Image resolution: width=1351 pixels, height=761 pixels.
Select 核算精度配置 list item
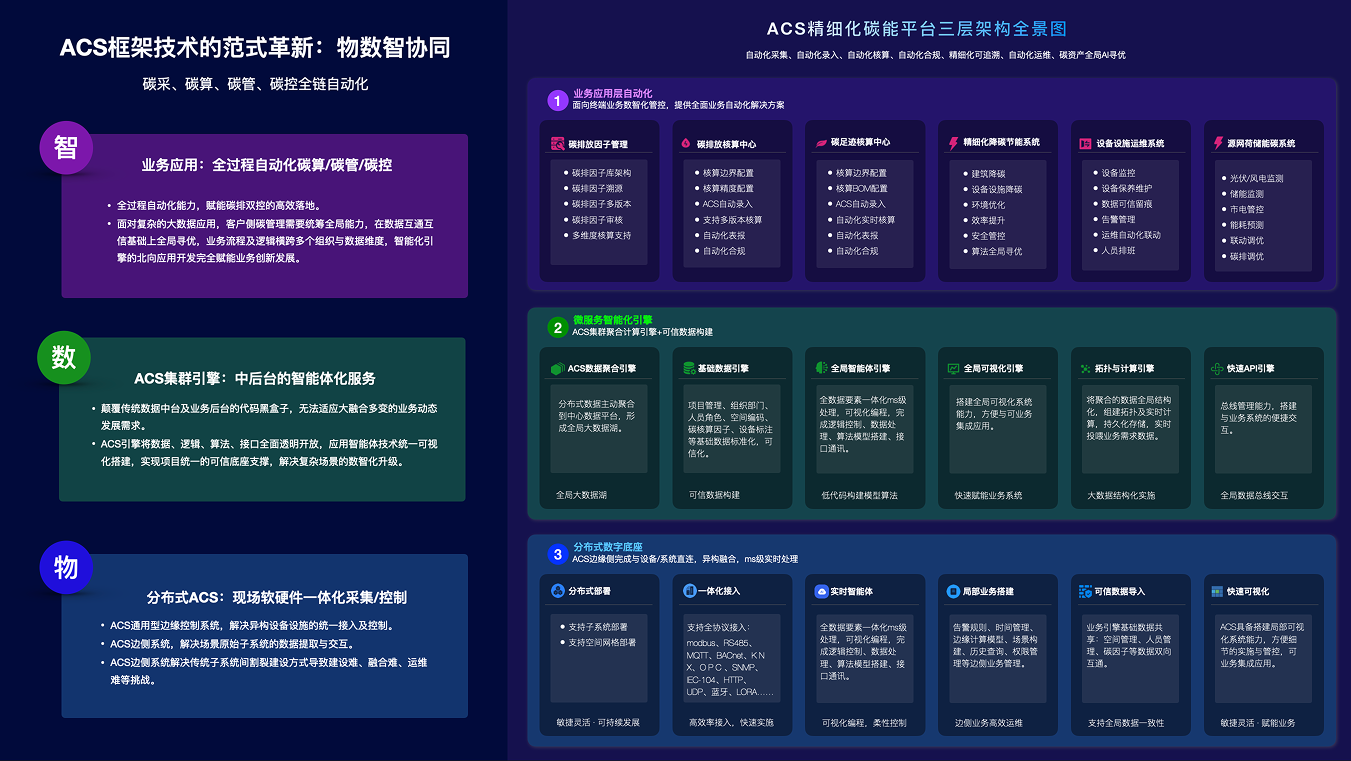coord(728,188)
